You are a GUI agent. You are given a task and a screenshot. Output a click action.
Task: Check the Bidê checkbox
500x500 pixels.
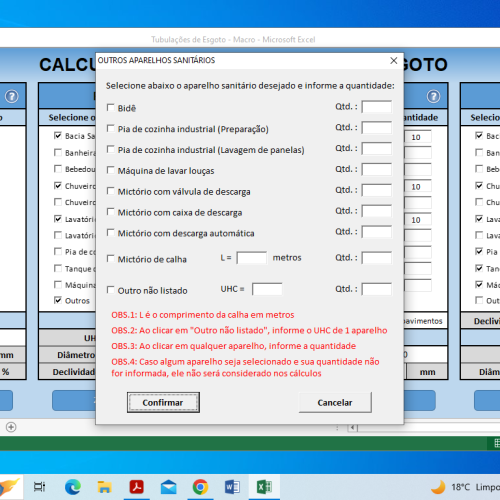point(110,107)
